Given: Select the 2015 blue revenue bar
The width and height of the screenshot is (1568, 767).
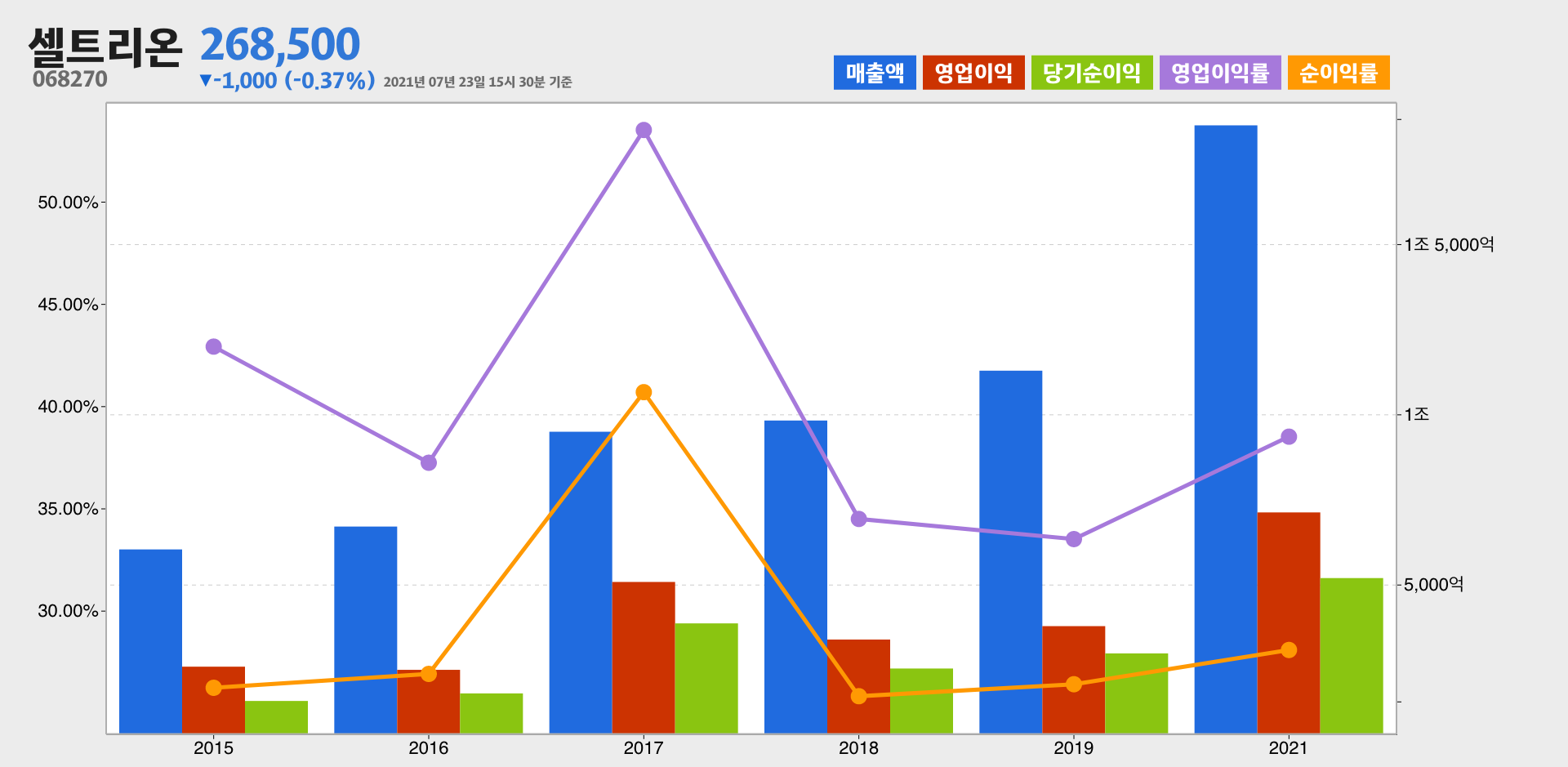Looking at the screenshot, I should click(151, 641).
